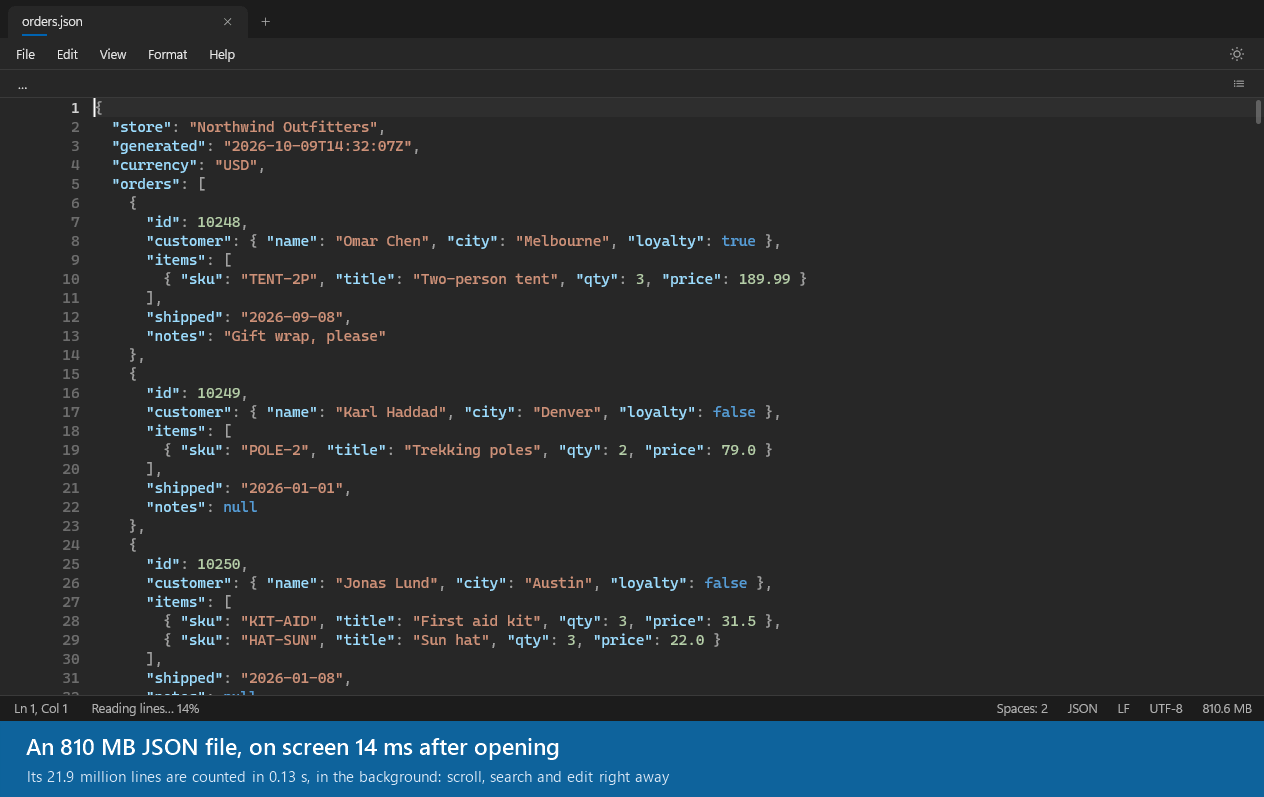Open the Help menu
The height and width of the screenshot is (797, 1264).
[x=222, y=54]
